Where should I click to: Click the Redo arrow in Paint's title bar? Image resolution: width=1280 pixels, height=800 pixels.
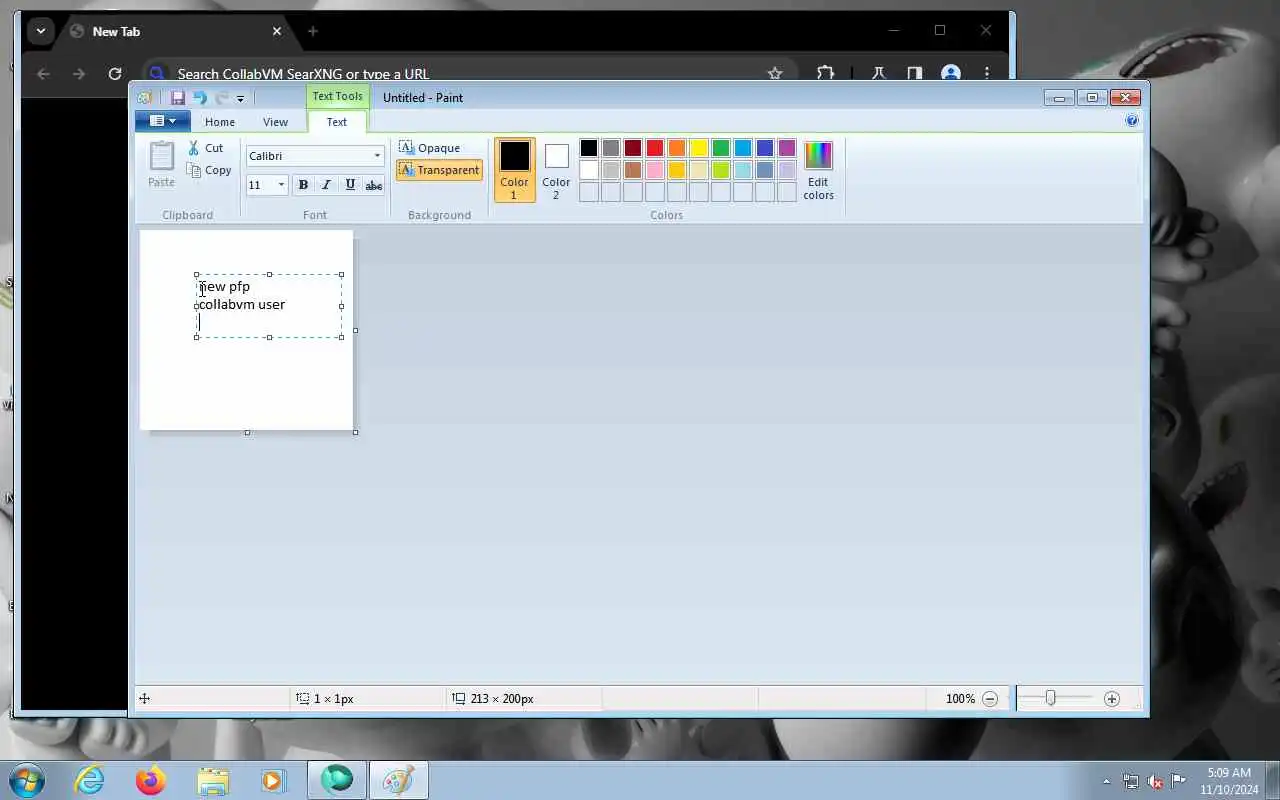222,98
